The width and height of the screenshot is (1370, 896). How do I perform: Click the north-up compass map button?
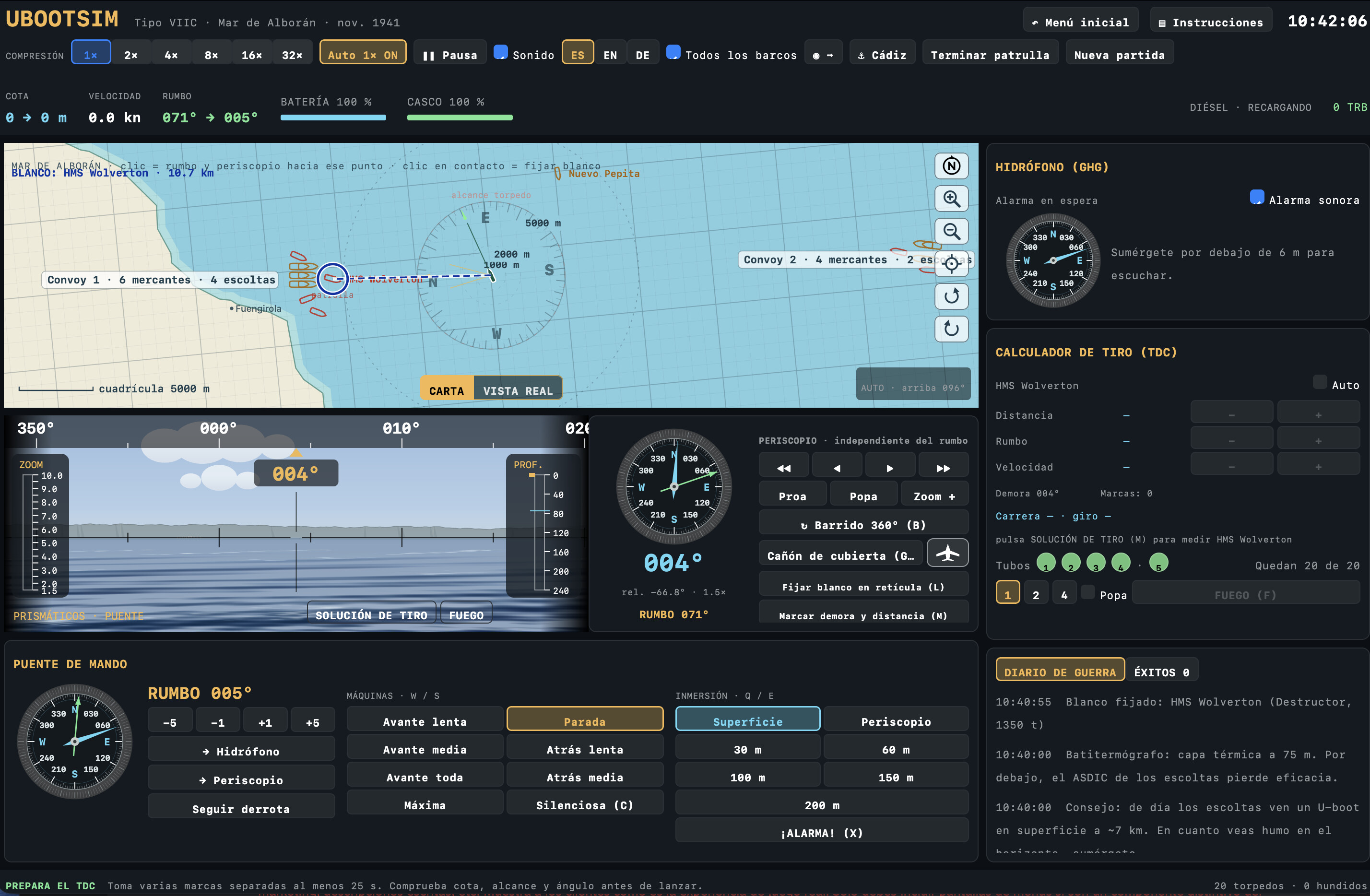952,166
